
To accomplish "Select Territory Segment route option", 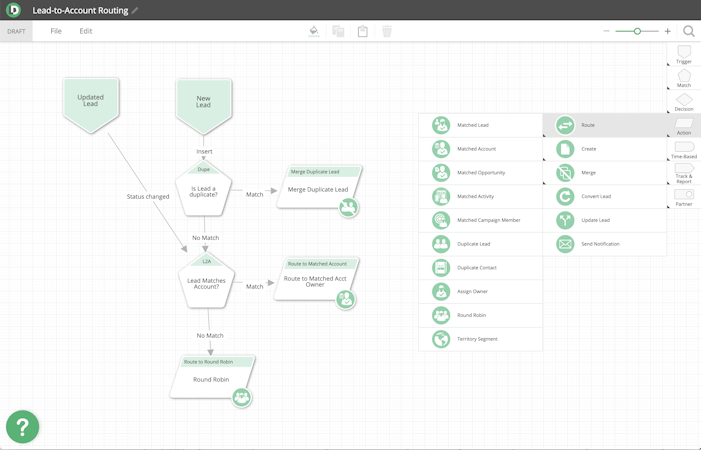I will pyautogui.click(x=481, y=339).
